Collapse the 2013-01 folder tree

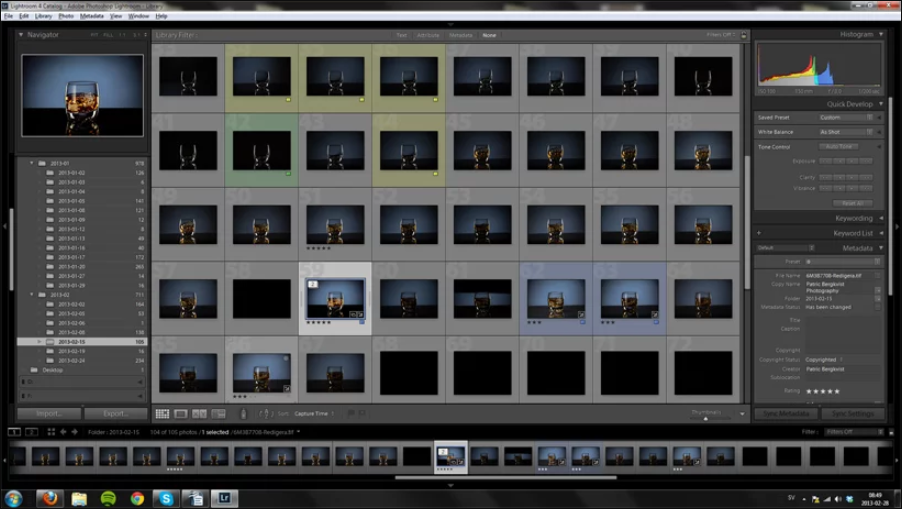coord(32,163)
